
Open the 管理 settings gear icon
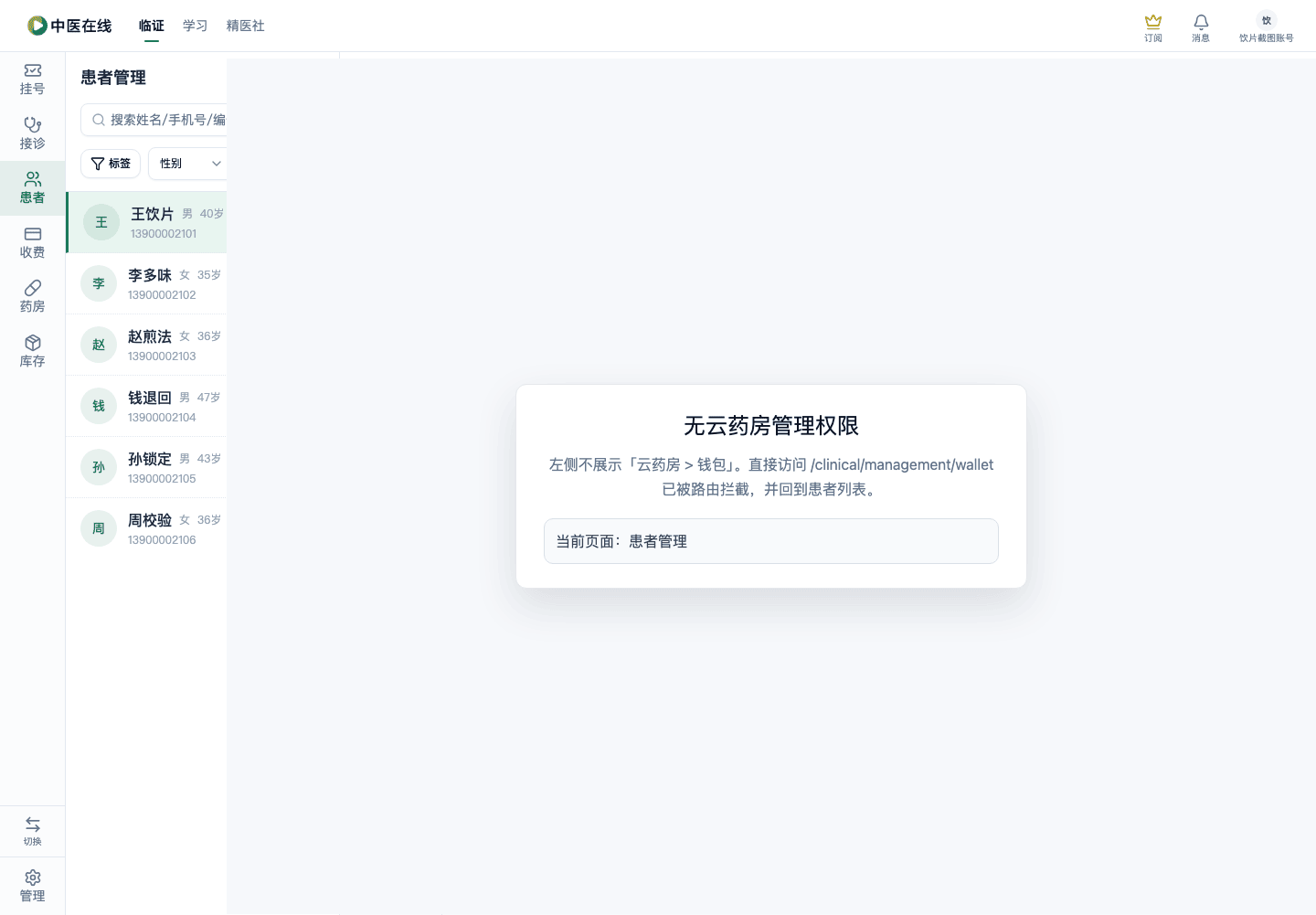[32, 886]
